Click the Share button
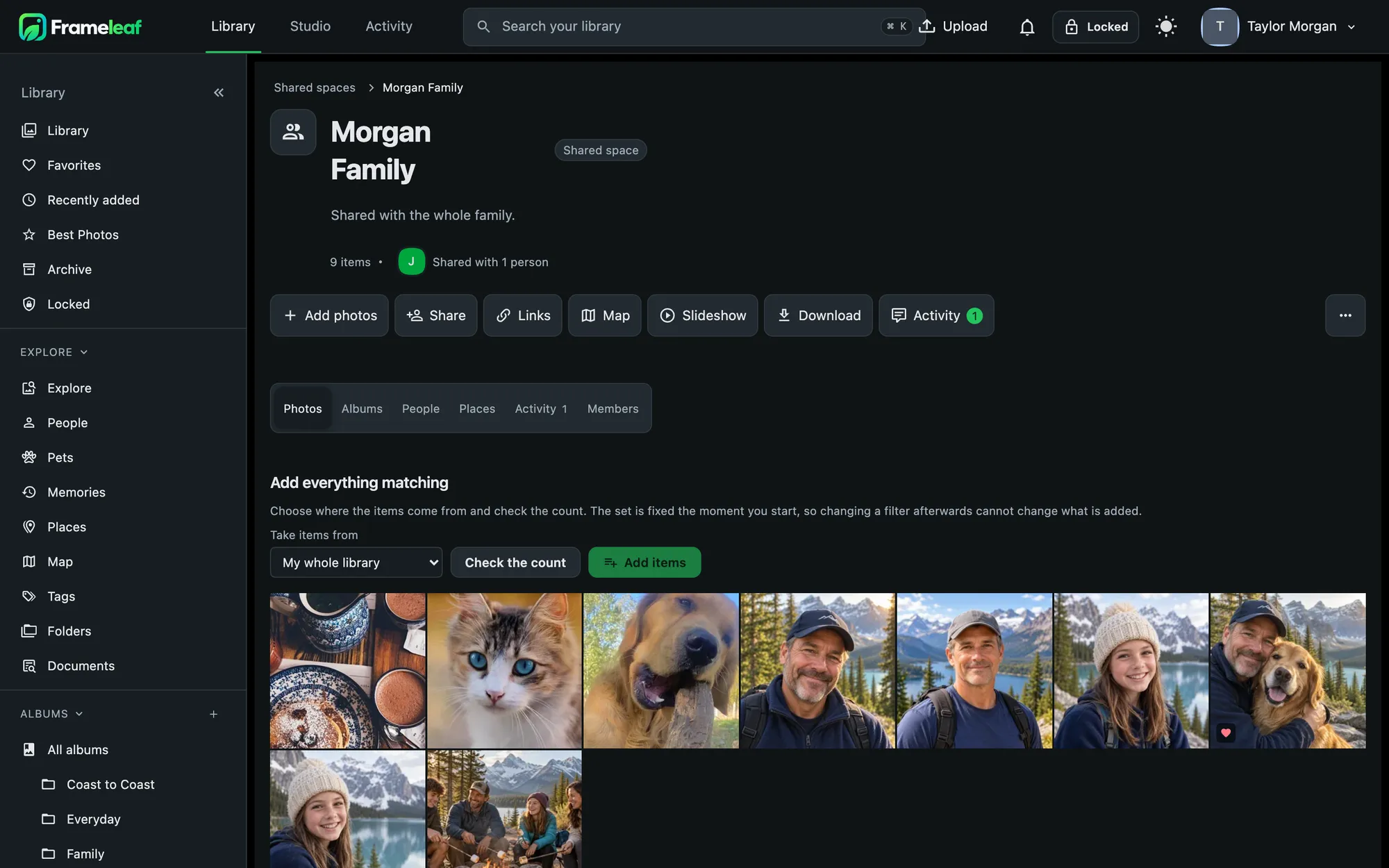Viewport: 1389px width, 868px height. (436, 315)
